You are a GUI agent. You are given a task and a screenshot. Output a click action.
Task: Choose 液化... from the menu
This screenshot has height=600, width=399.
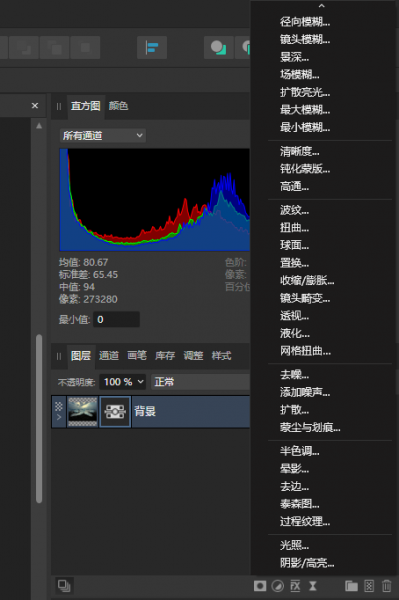[x=294, y=333]
